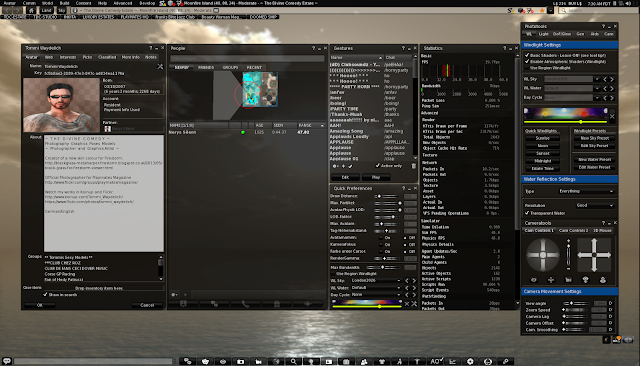The image size is (640, 366).
Task: Click Midnight quick windlight button
Action: click(x=542, y=161)
